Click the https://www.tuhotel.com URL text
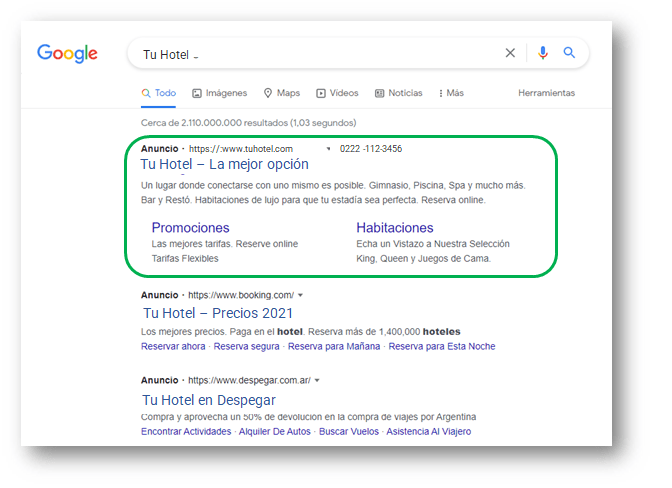The height and width of the screenshot is (488, 672). point(241,149)
